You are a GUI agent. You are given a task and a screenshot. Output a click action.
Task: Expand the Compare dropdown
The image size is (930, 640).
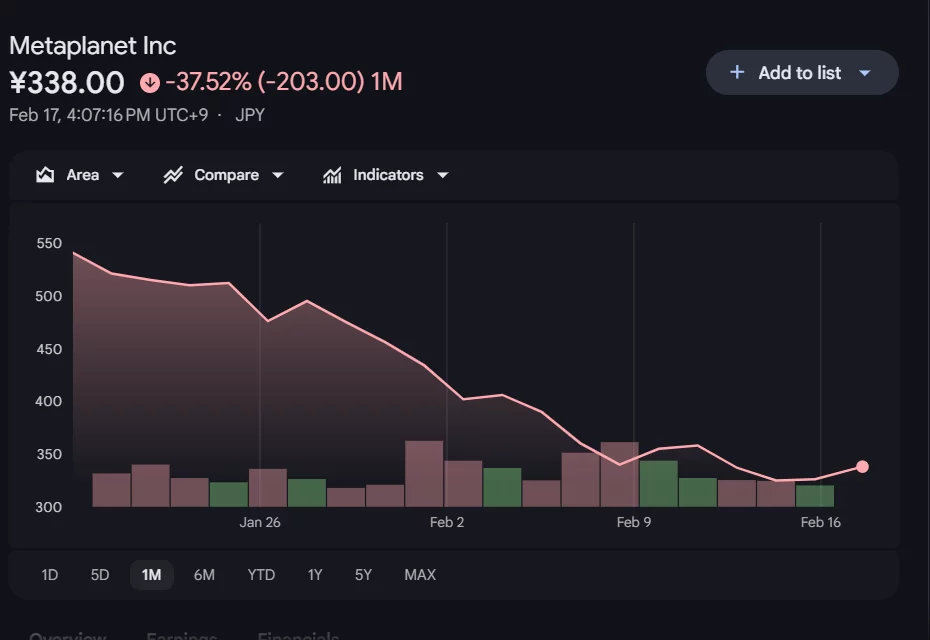pyautogui.click(x=278, y=174)
